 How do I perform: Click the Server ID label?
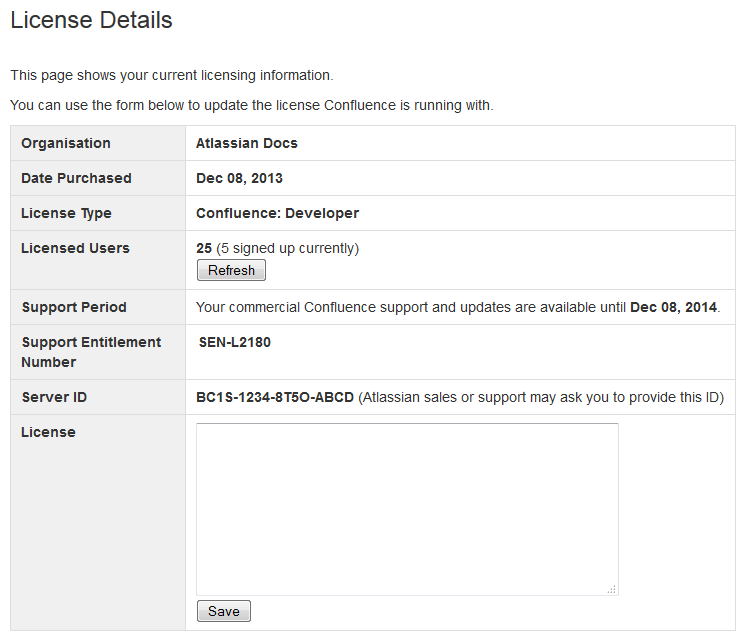(x=54, y=397)
